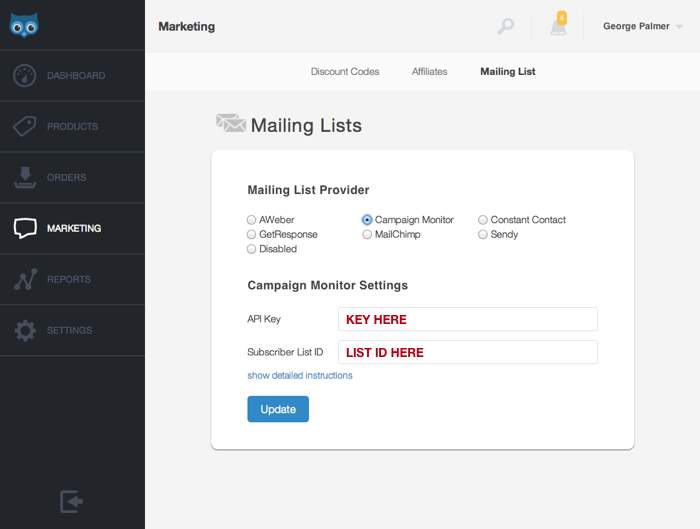The image size is (700, 529).
Task: Click the Marketing page title
Action: [x=187, y=26]
